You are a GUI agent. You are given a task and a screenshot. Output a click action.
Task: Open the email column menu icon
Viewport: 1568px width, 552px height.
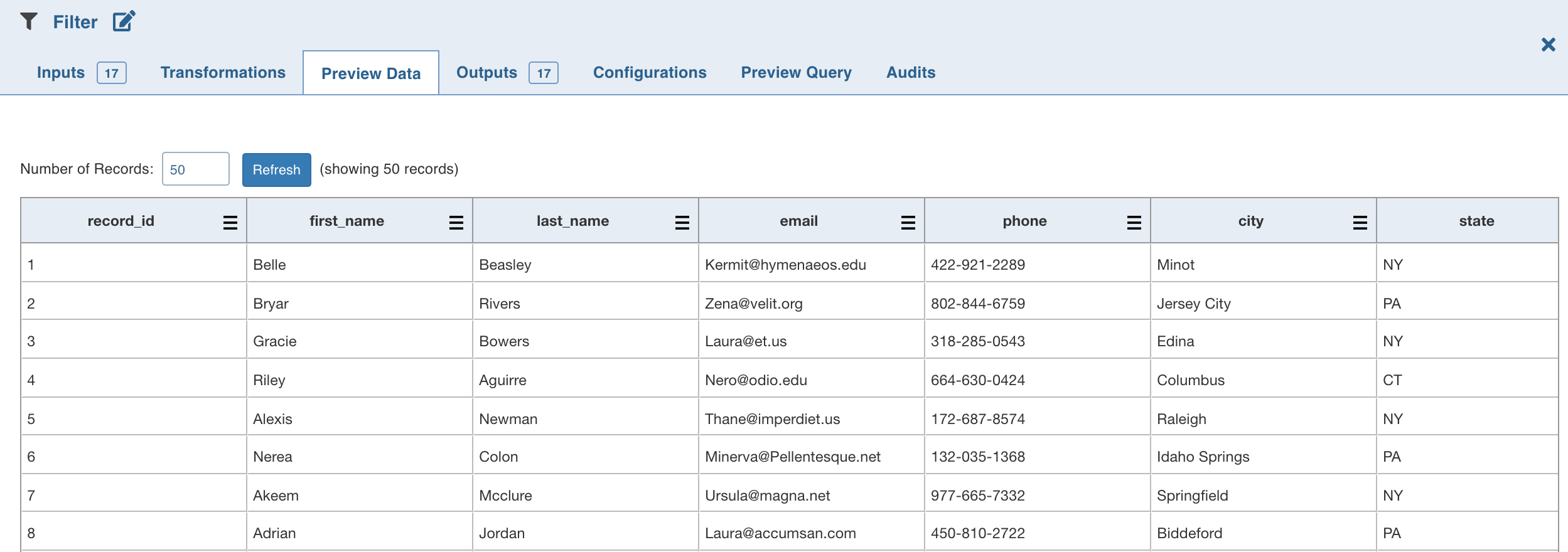pyautogui.click(x=908, y=222)
